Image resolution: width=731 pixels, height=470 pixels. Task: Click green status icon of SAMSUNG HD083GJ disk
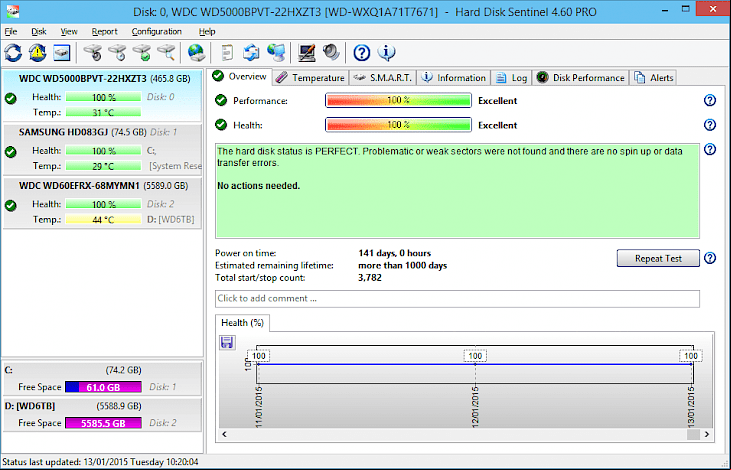(x=10, y=152)
